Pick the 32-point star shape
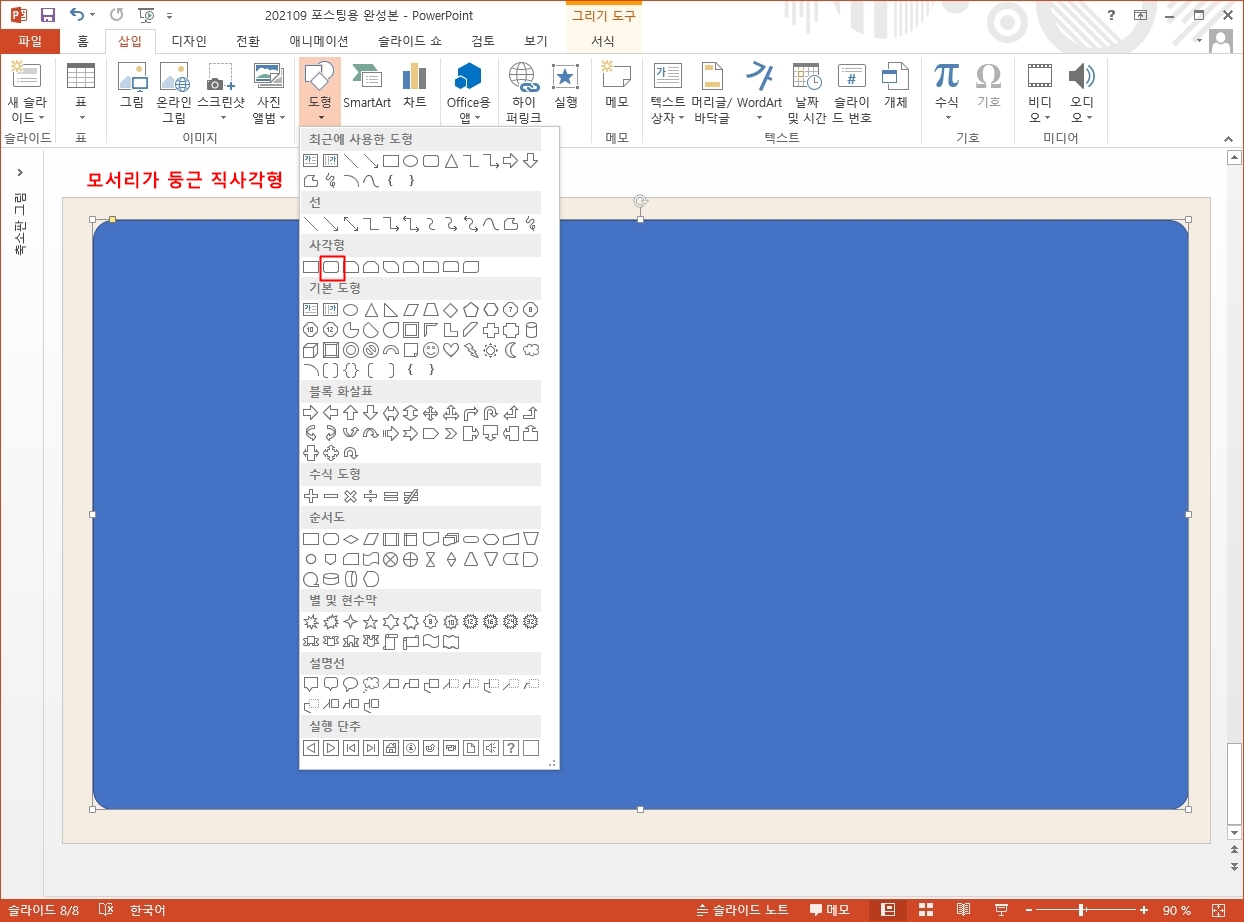This screenshot has width=1244, height=922. (531, 622)
